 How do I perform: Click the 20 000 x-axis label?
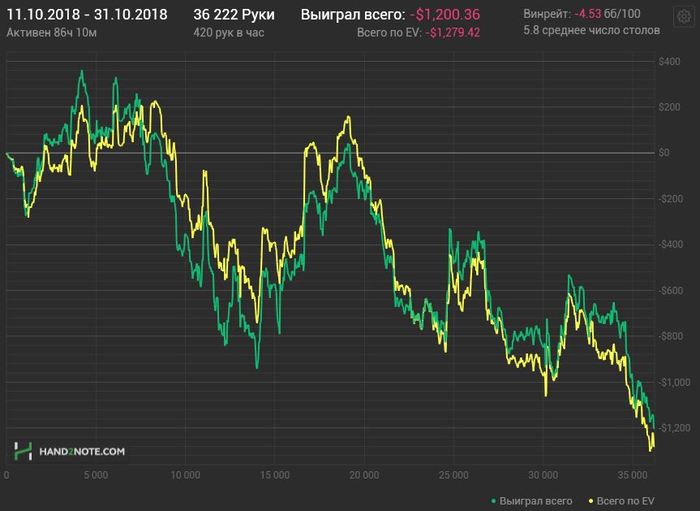coord(364,475)
